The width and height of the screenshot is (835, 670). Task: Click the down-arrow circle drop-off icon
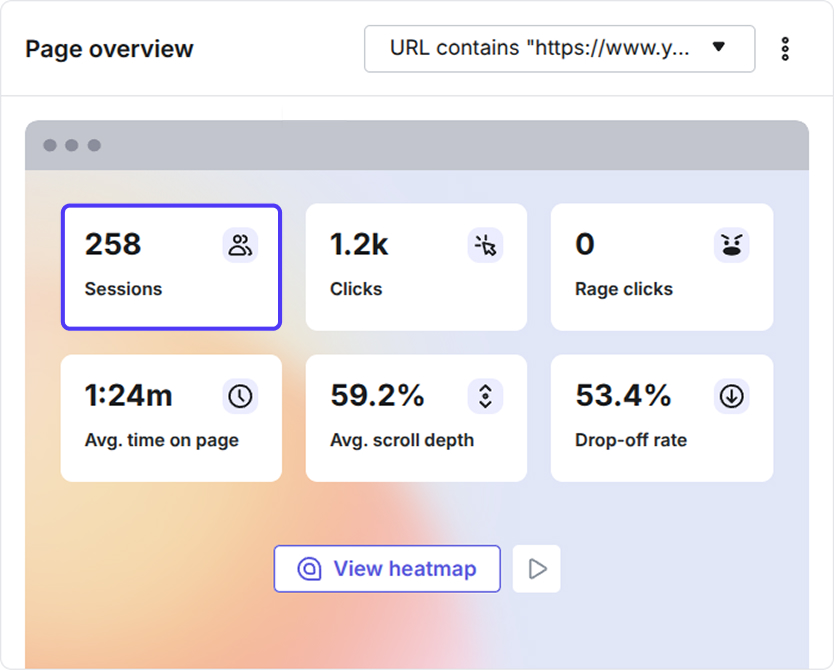(x=731, y=396)
